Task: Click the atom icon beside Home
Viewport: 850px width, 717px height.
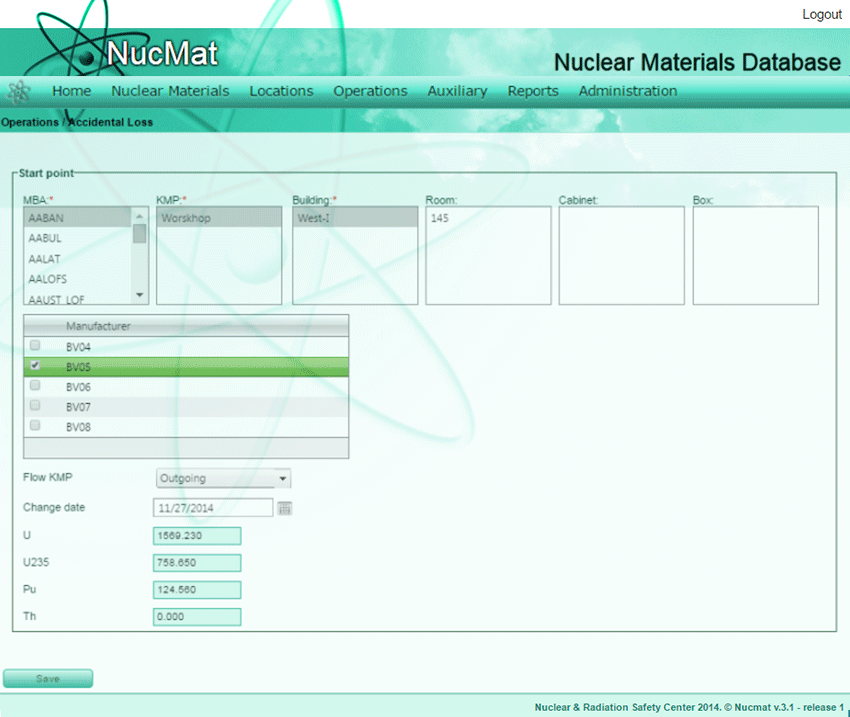Action: click(18, 92)
